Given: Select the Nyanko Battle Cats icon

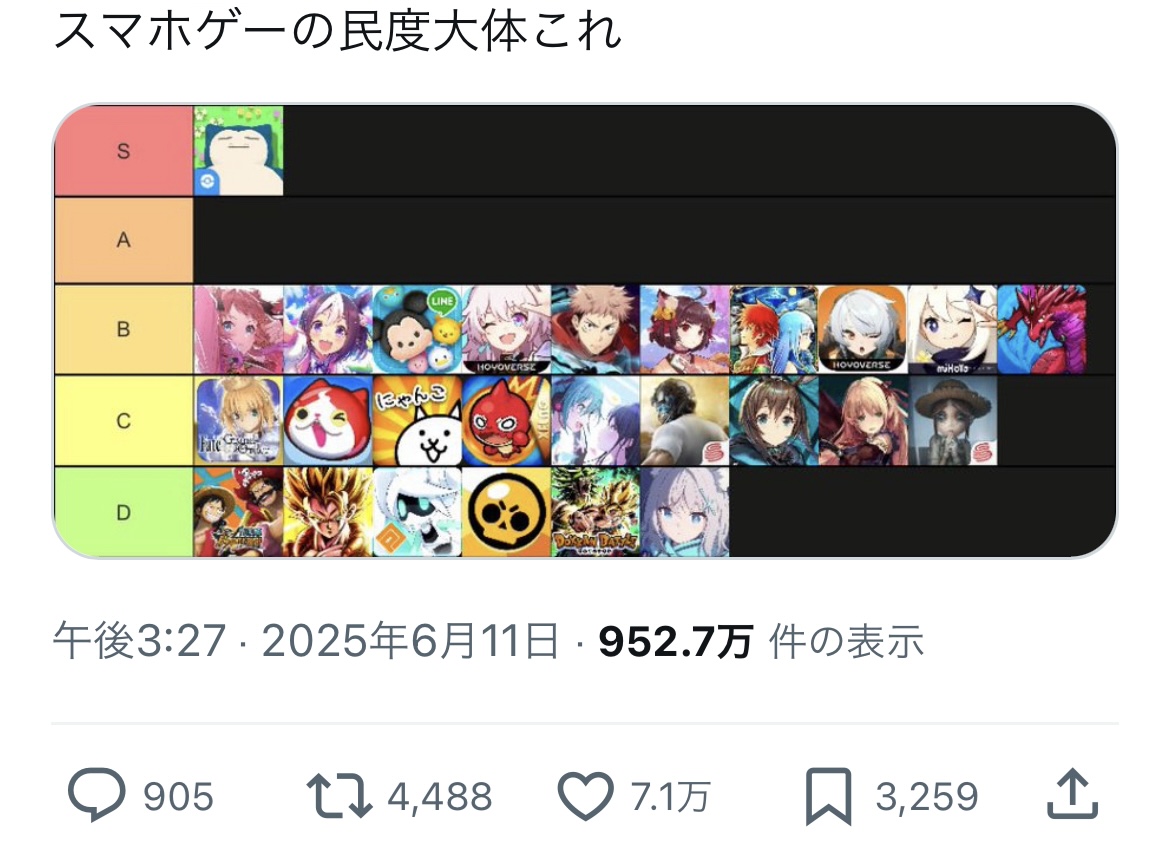Looking at the screenshot, I should click(417, 421).
